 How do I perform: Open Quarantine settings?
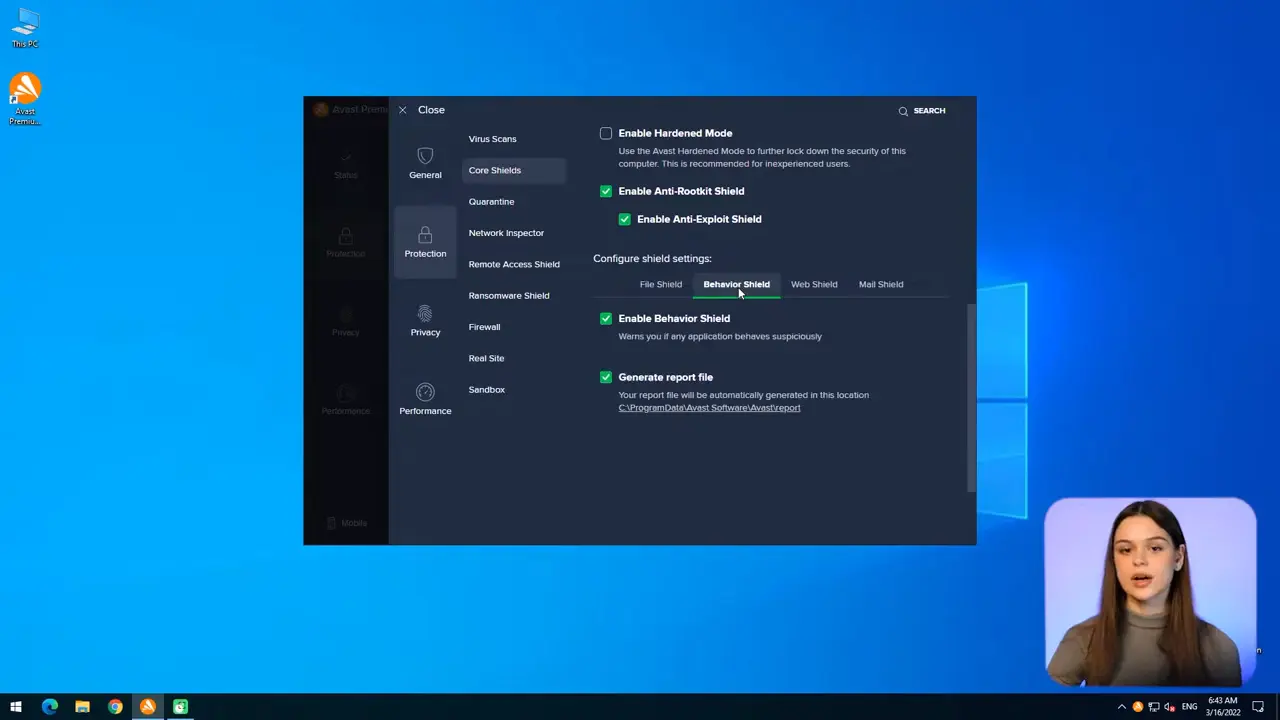pos(491,202)
